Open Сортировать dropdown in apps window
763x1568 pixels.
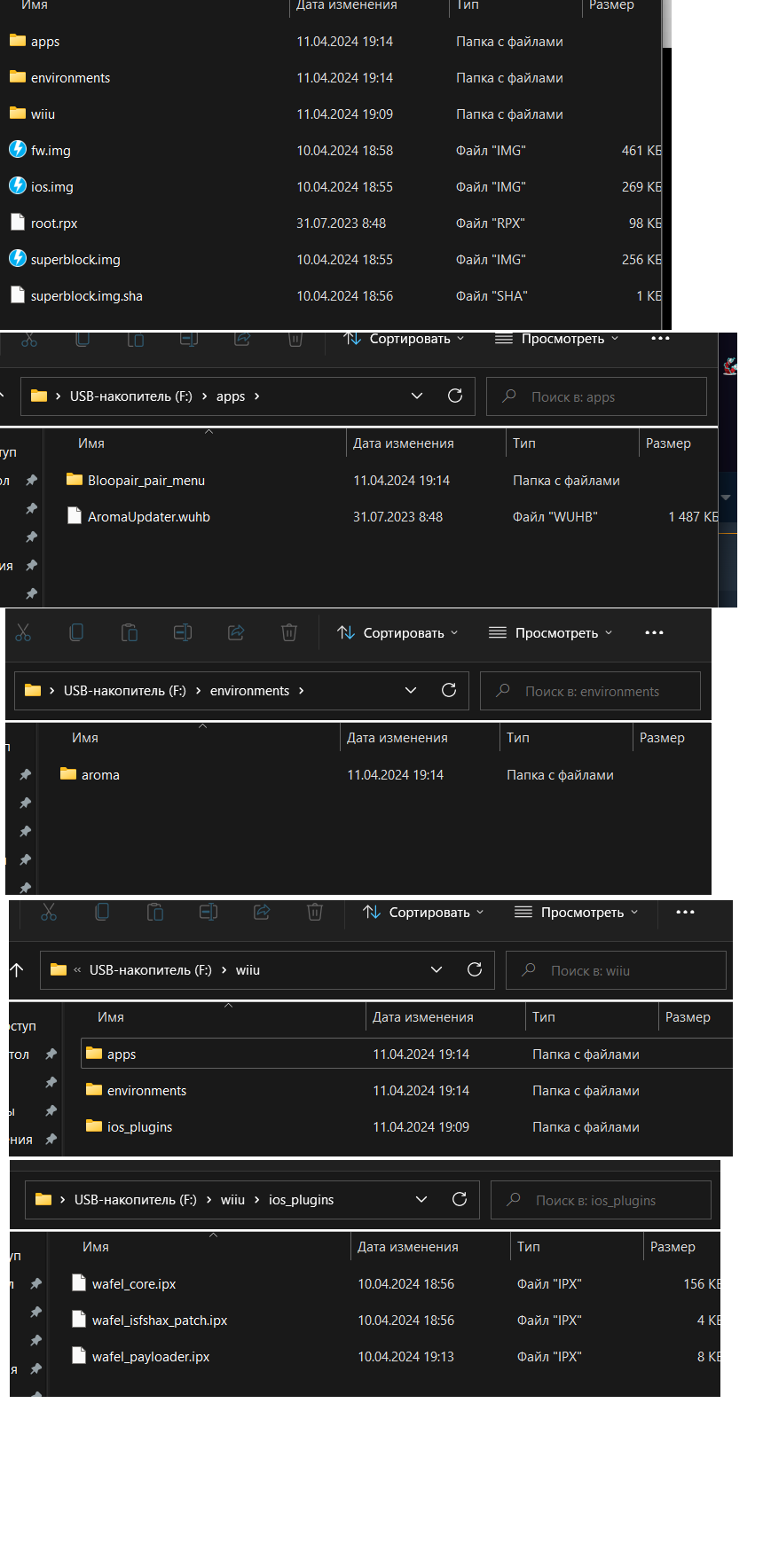(x=404, y=338)
